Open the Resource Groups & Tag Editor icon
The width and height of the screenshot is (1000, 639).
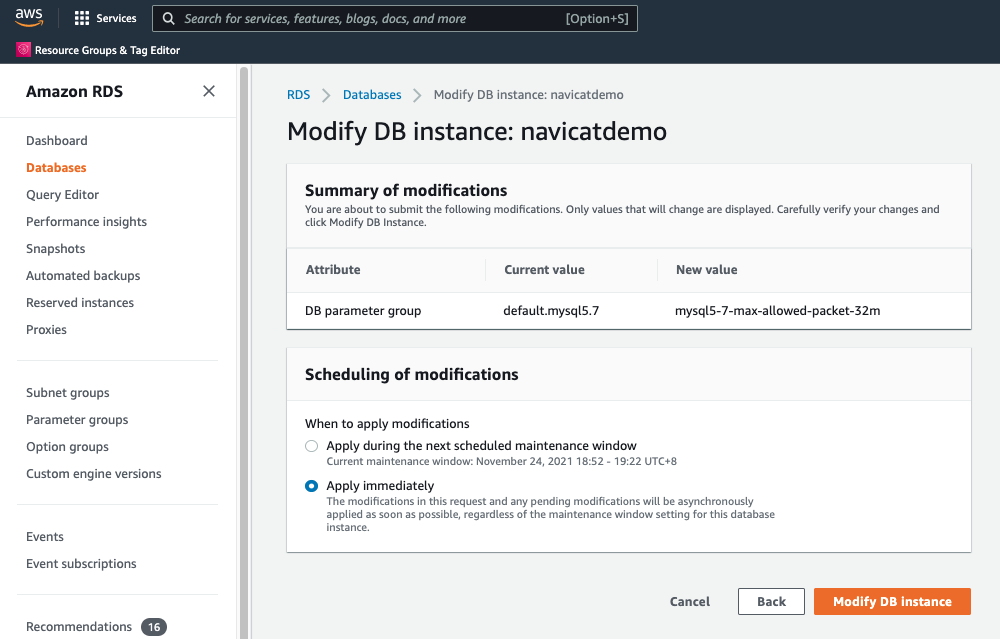[24, 50]
